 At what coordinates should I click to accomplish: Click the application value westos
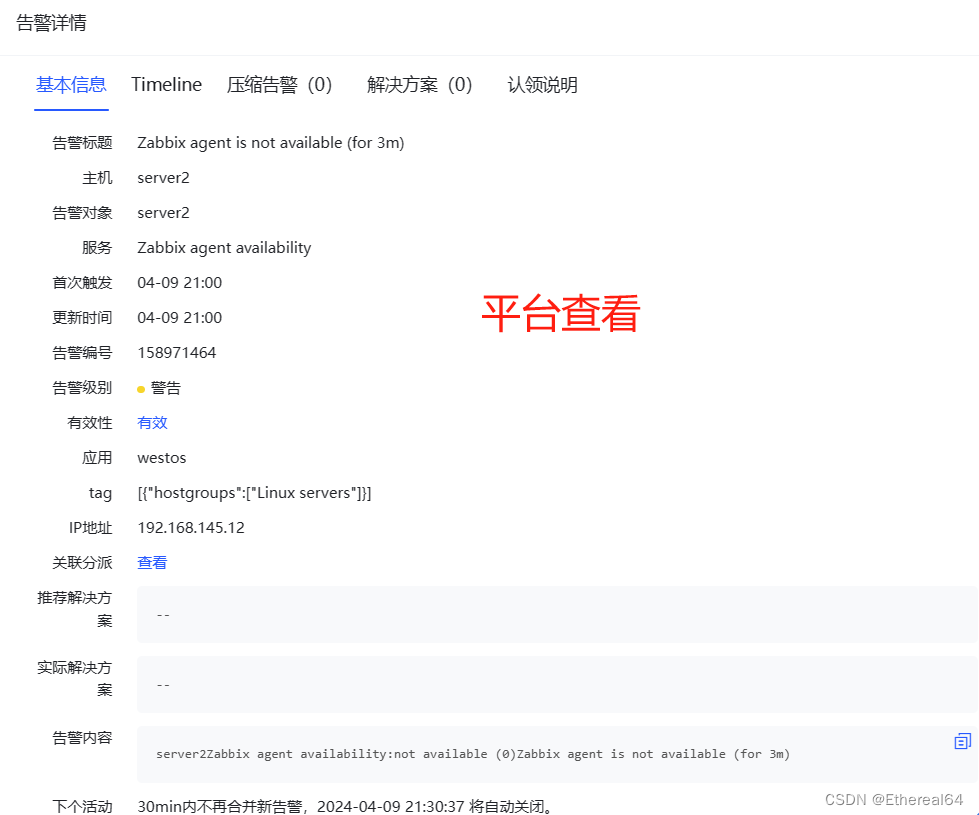[x=162, y=458]
